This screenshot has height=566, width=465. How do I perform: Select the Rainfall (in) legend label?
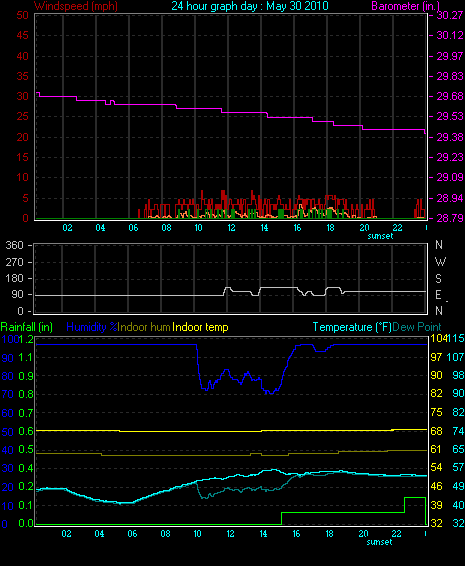coord(27,327)
